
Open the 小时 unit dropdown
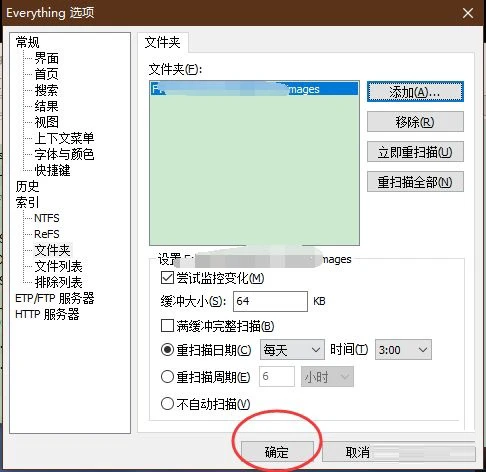327,377
